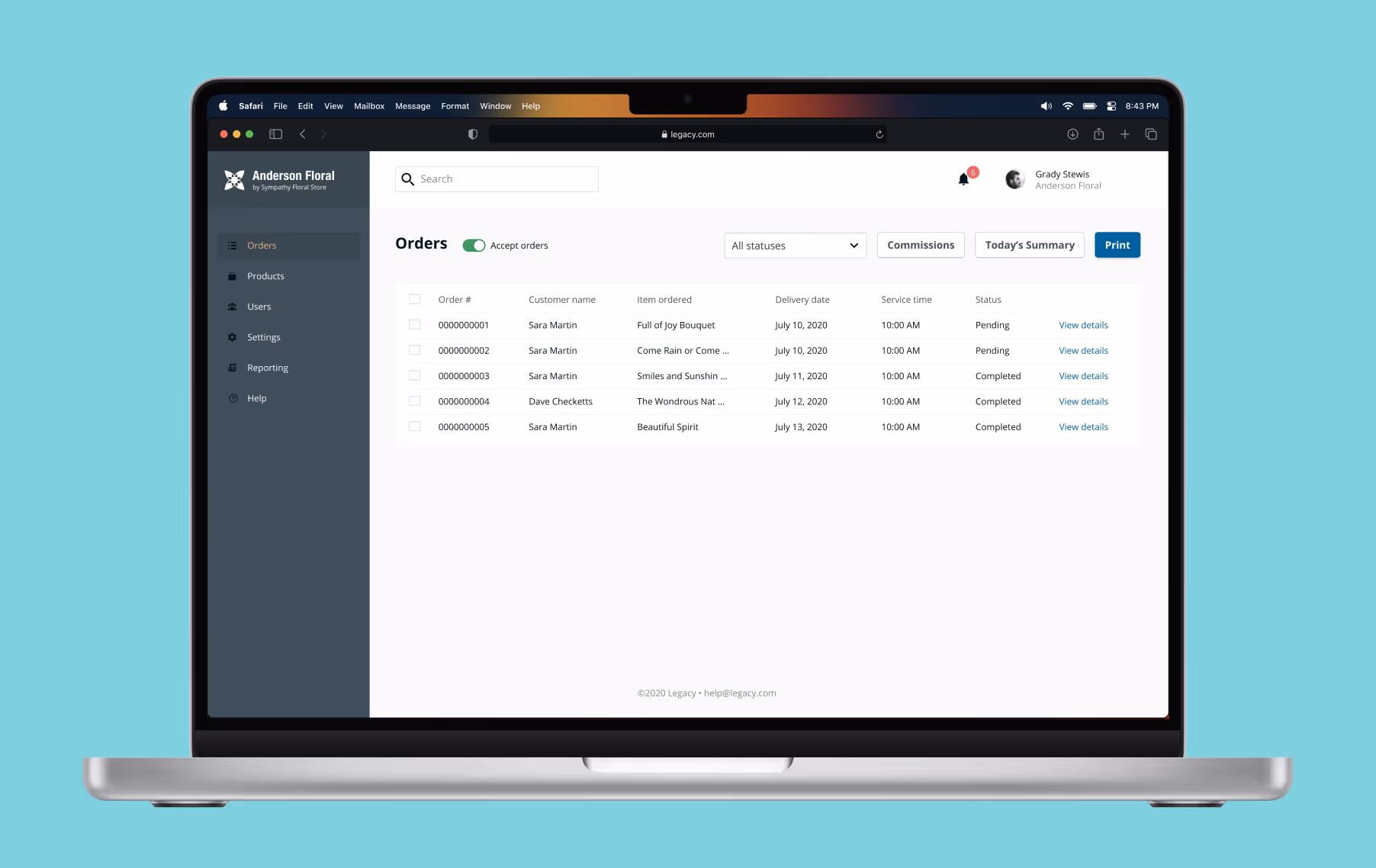Open the Mailbox menu in the menu bar
This screenshot has width=1376, height=868.
click(369, 106)
